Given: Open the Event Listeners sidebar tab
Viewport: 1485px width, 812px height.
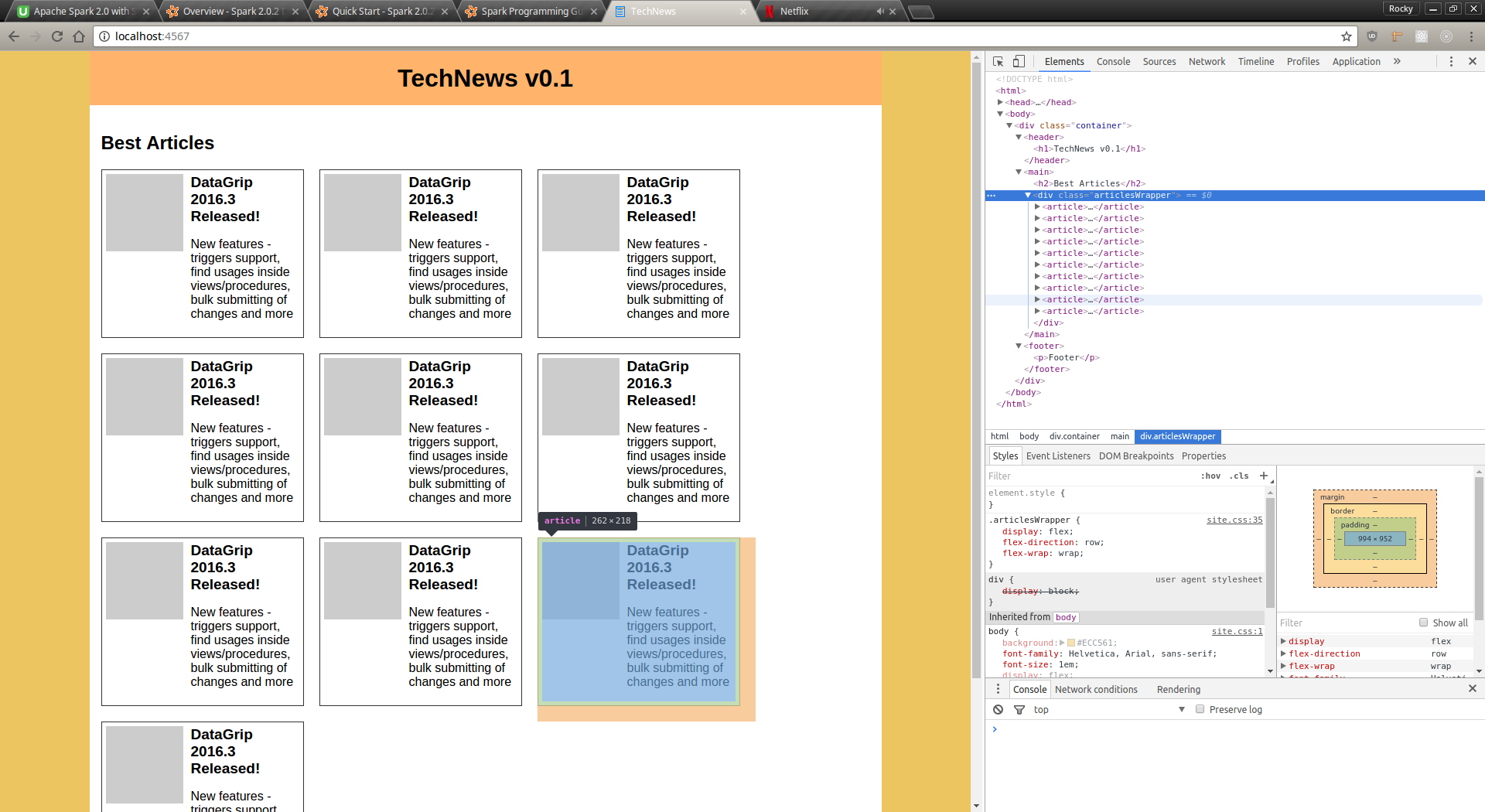Looking at the screenshot, I should [x=1058, y=455].
